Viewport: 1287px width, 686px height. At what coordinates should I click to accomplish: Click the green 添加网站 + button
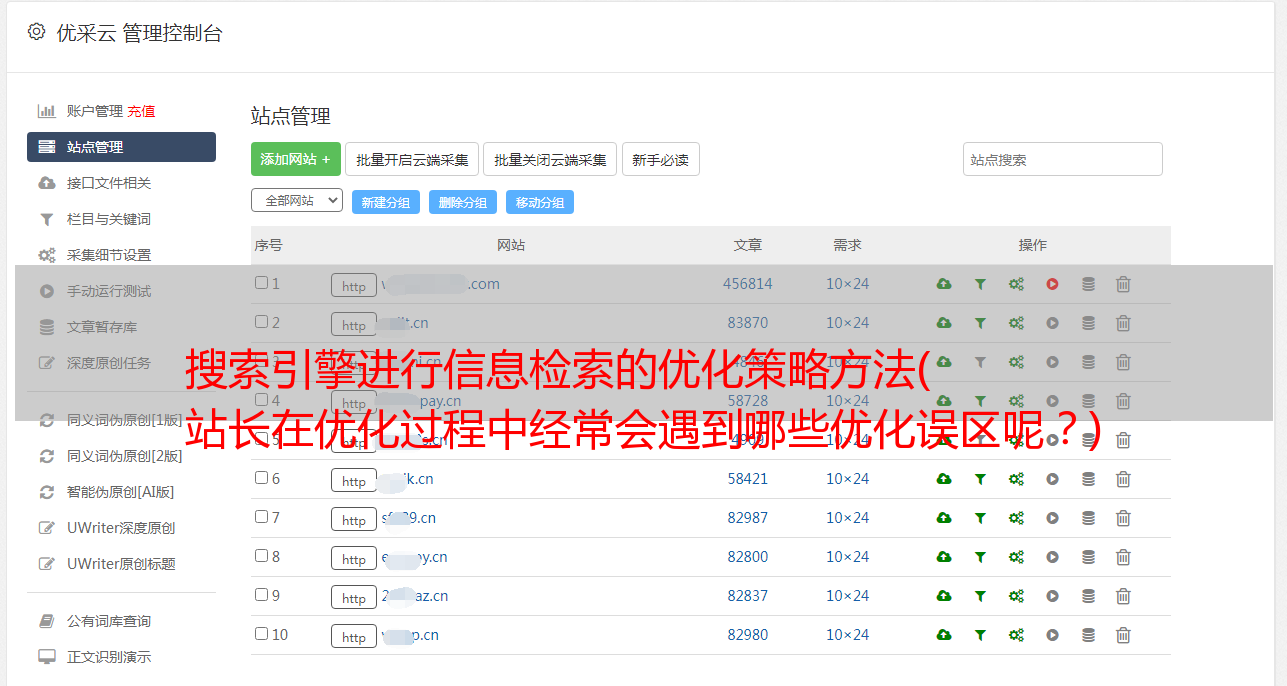(296, 159)
